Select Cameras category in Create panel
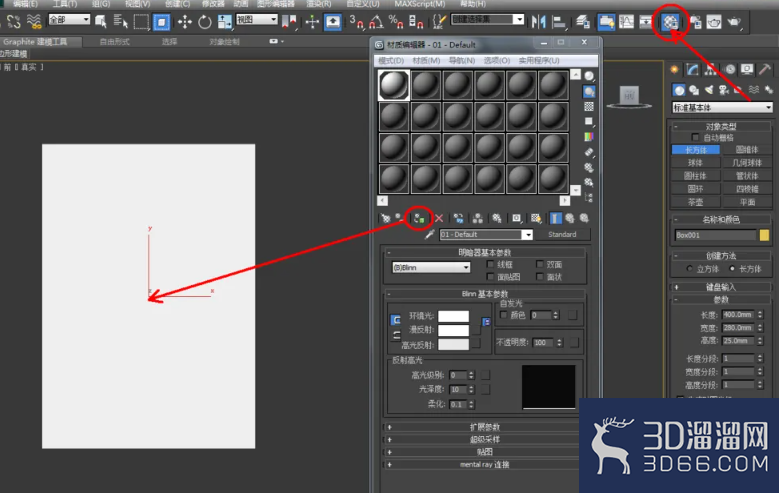Viewport: 779px width, 493px height. (x=724, y=89)
